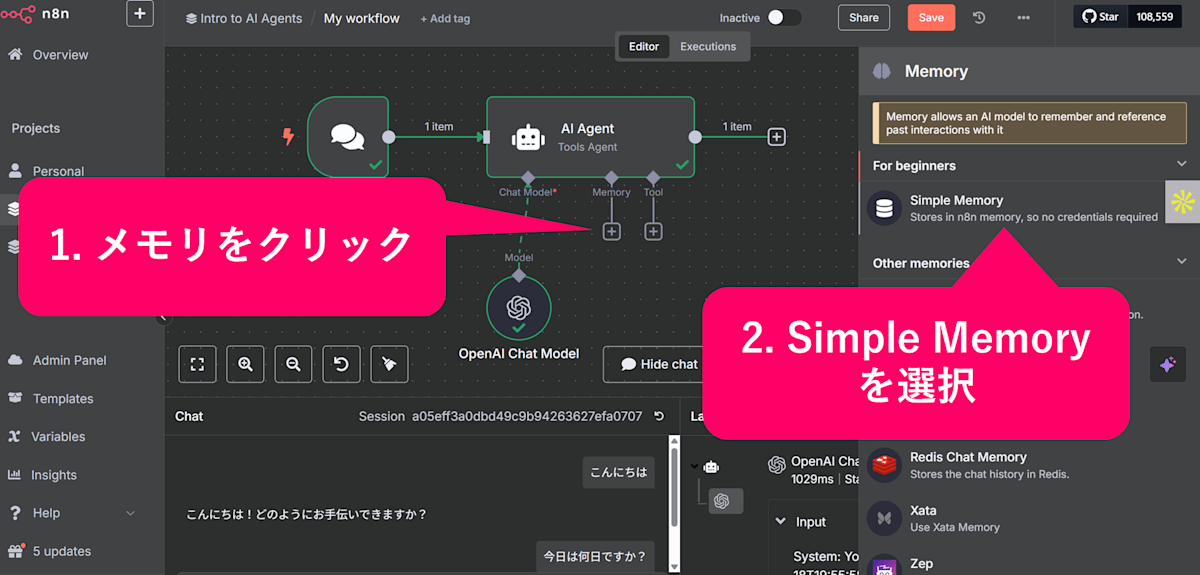This screenshot has height=575, width=1200.
Task: Expand the Help menu
Action: pyautogui.click(x=72, y=513)
